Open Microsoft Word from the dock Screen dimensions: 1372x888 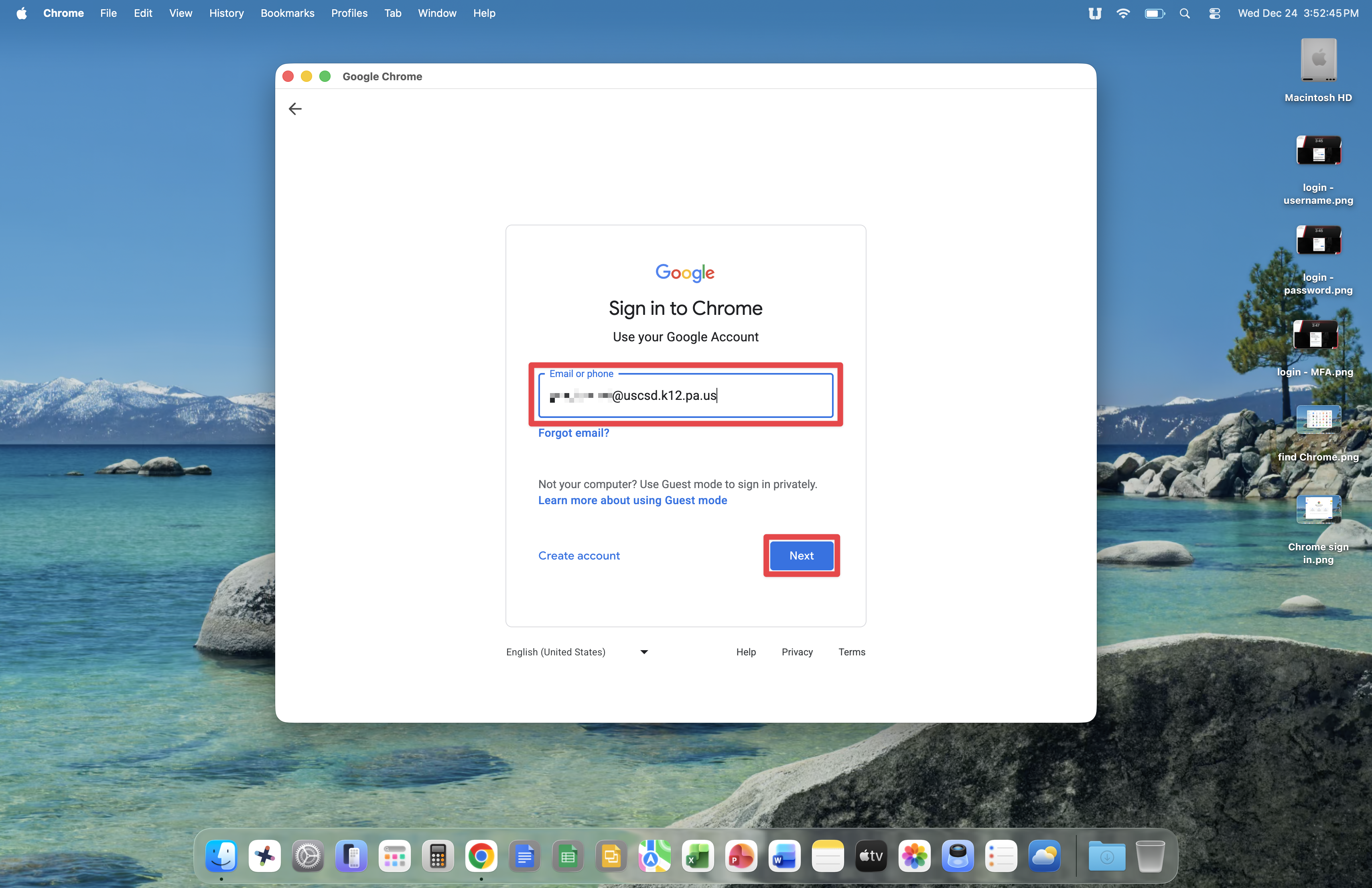pos(784,856)
